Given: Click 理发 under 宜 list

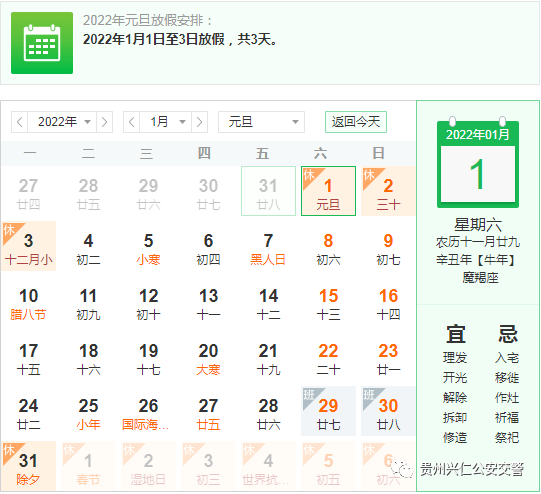Looking at the screenshot, I should [x=455, y=358].
